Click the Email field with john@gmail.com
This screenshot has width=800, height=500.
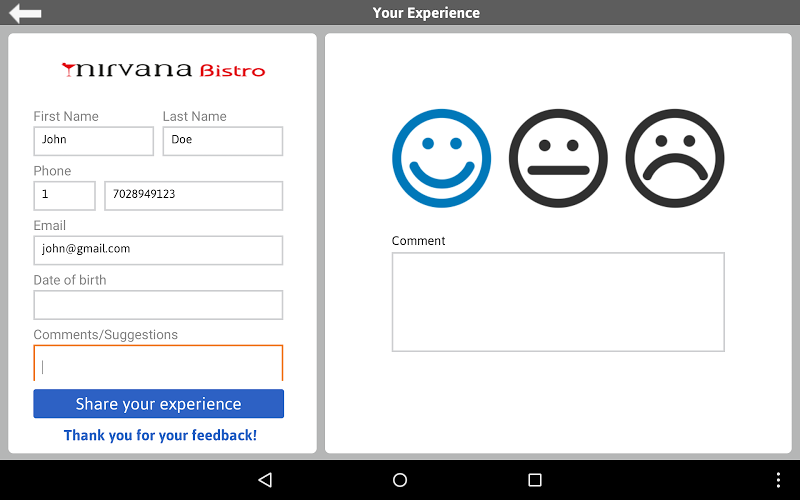(158, 250)
